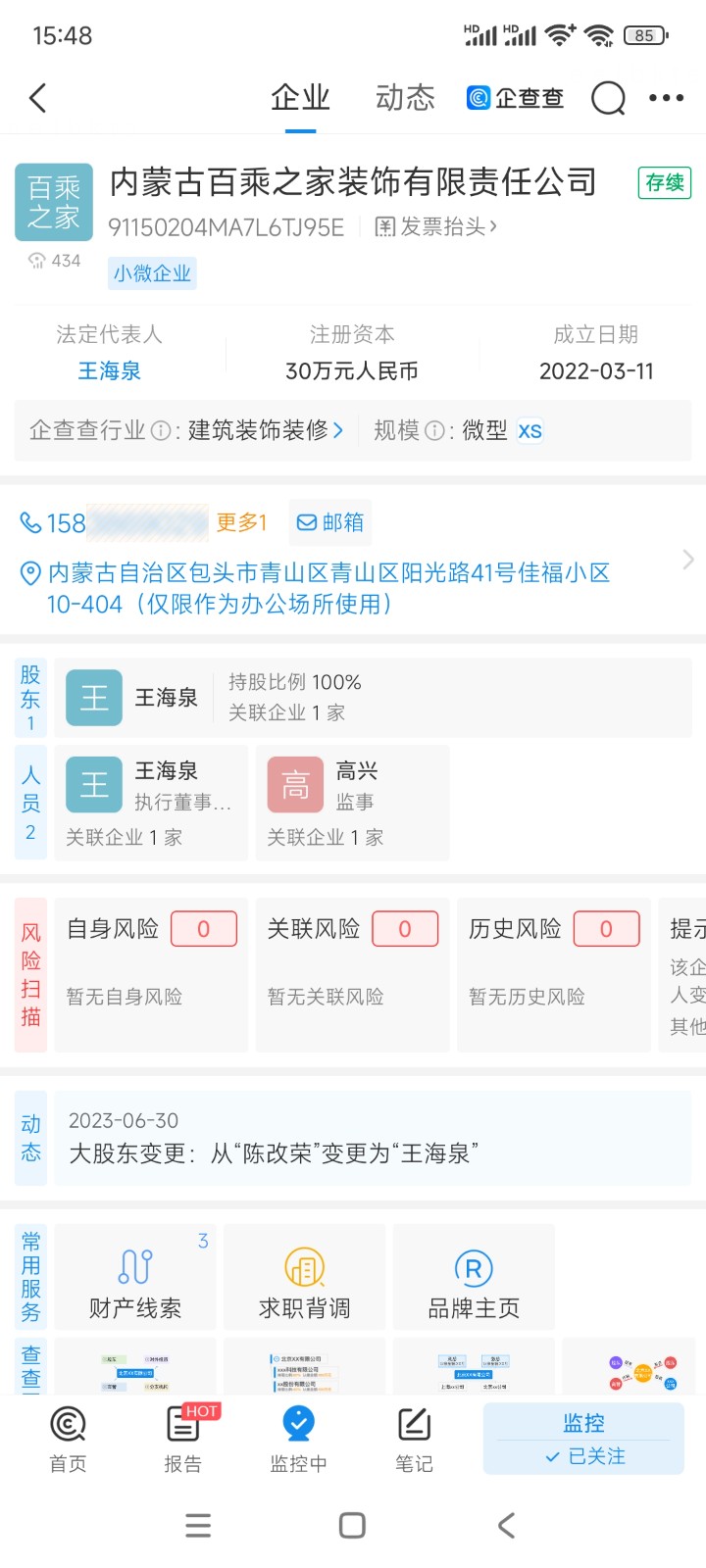Image resolution: width=706 pixels, height=1568 pixels.
Task: Tap the 更多1 phone numbers link
Action: click(241, 522)
